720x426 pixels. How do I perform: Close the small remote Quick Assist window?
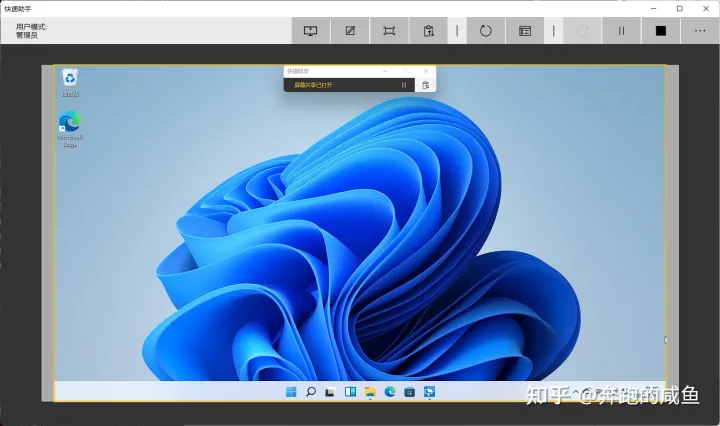tap(426, 71)
